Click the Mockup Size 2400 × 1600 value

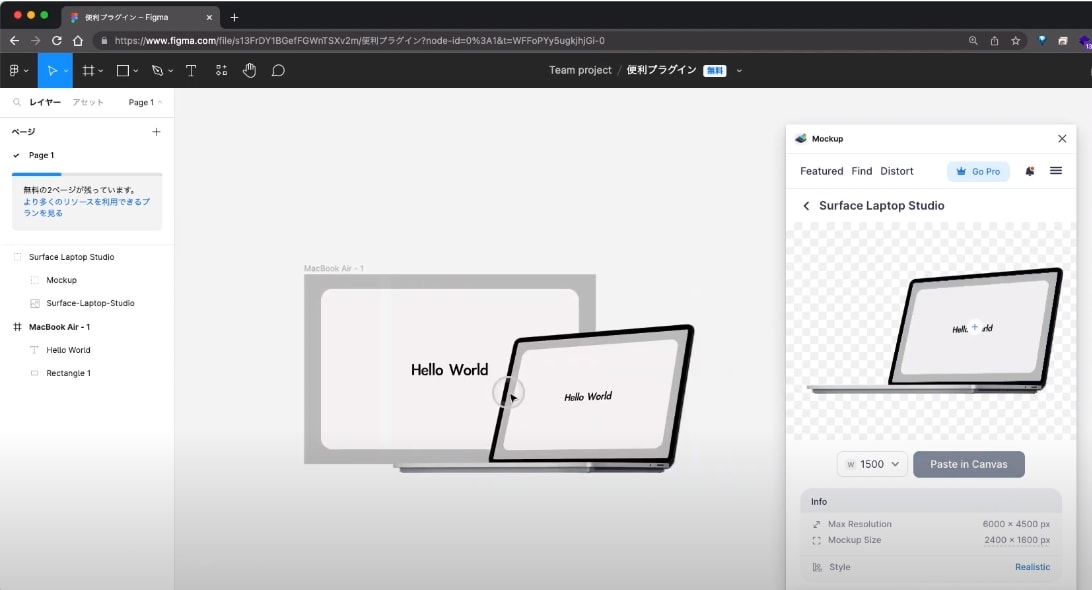click(1017, 540)
